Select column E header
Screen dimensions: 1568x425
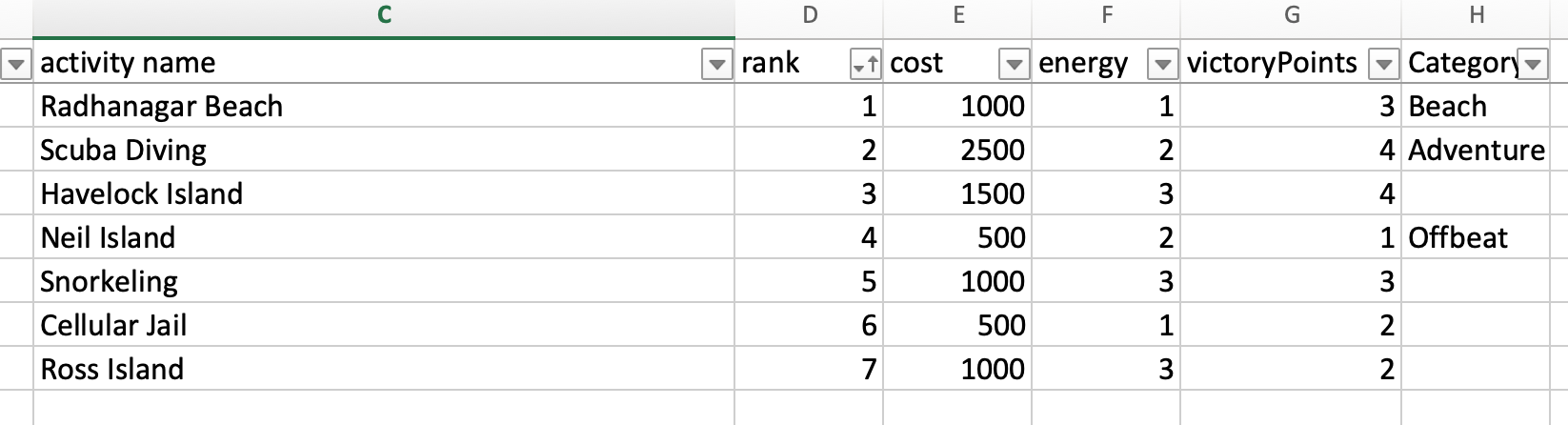click(x=958, y=14)
